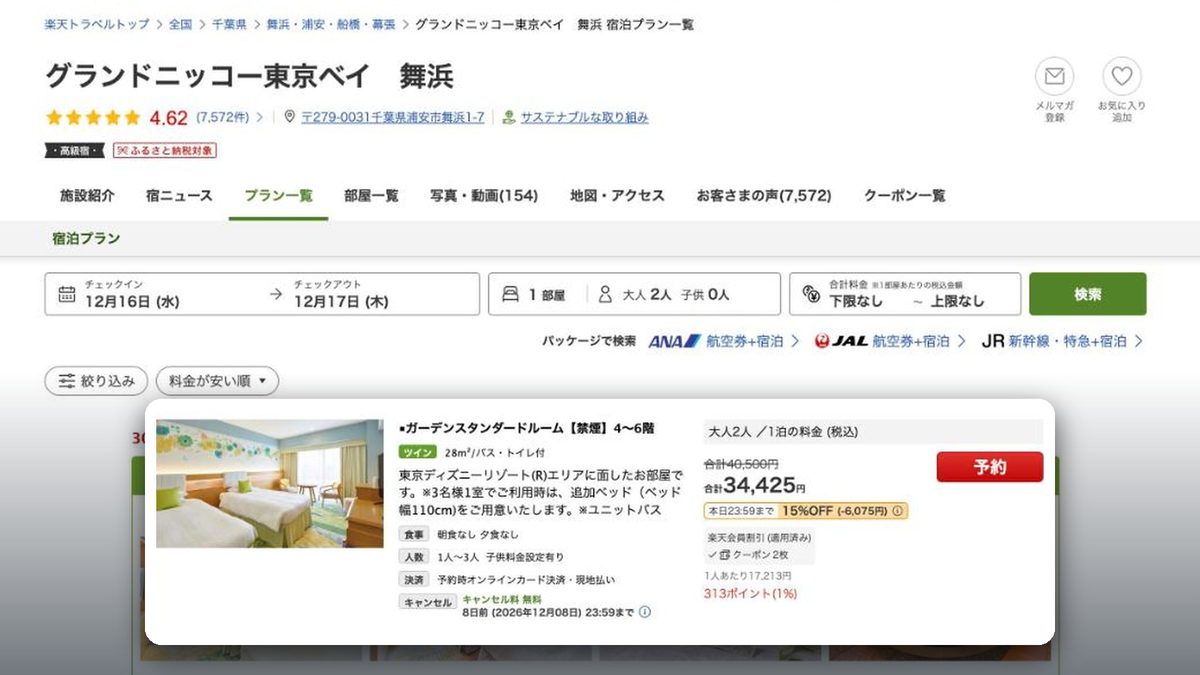Click the green 検索 search button

coord(1088,294)
